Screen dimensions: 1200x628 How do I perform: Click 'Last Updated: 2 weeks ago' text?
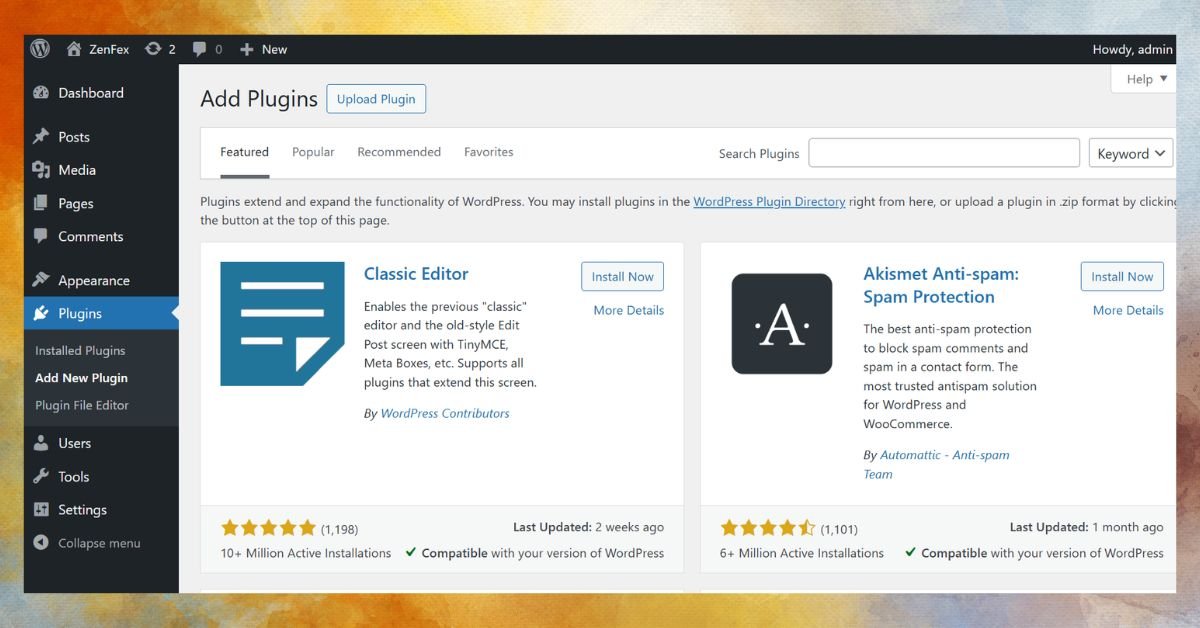coord(588,527)
